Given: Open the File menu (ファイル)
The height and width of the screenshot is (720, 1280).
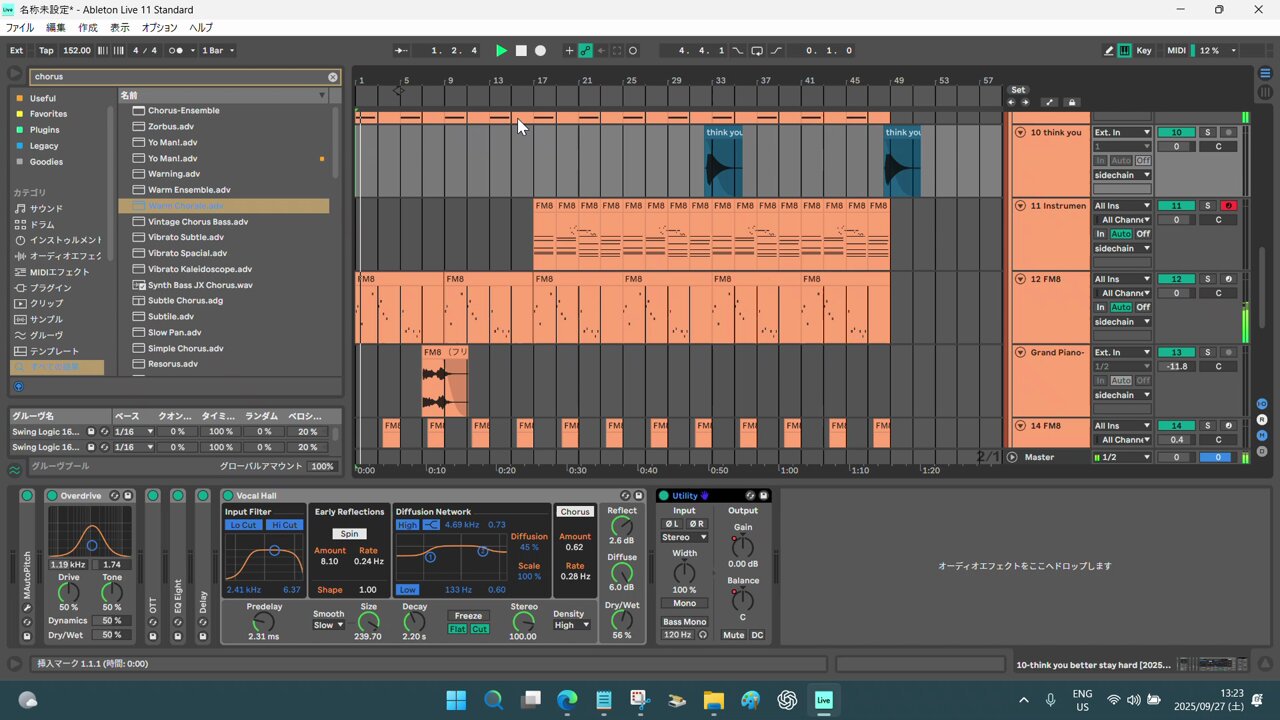Looking at the screenshot, I should [x=20, y=28].
